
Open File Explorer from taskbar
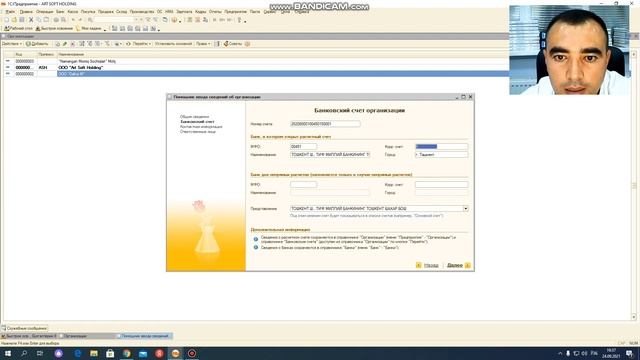[94, 353]
